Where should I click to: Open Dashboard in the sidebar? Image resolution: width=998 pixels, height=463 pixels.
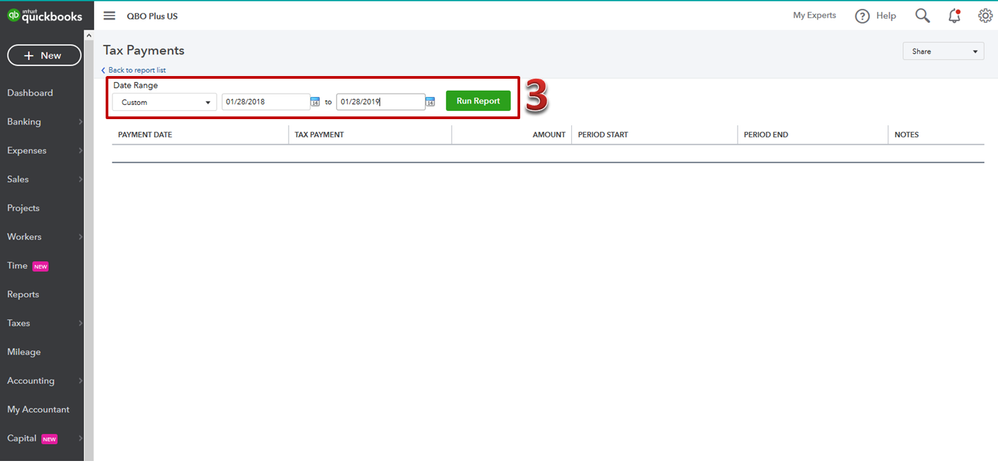30,93
